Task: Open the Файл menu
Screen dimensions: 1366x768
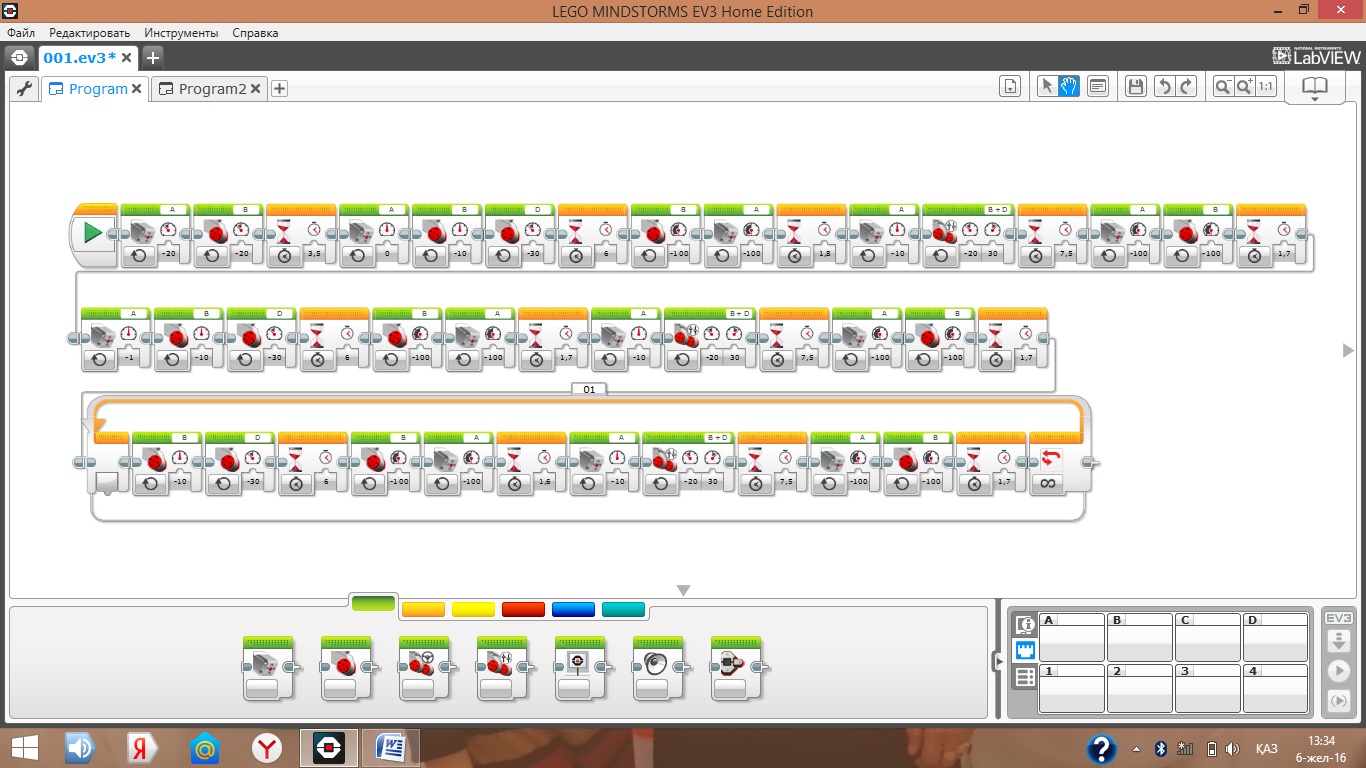Action: click(21, 33)
